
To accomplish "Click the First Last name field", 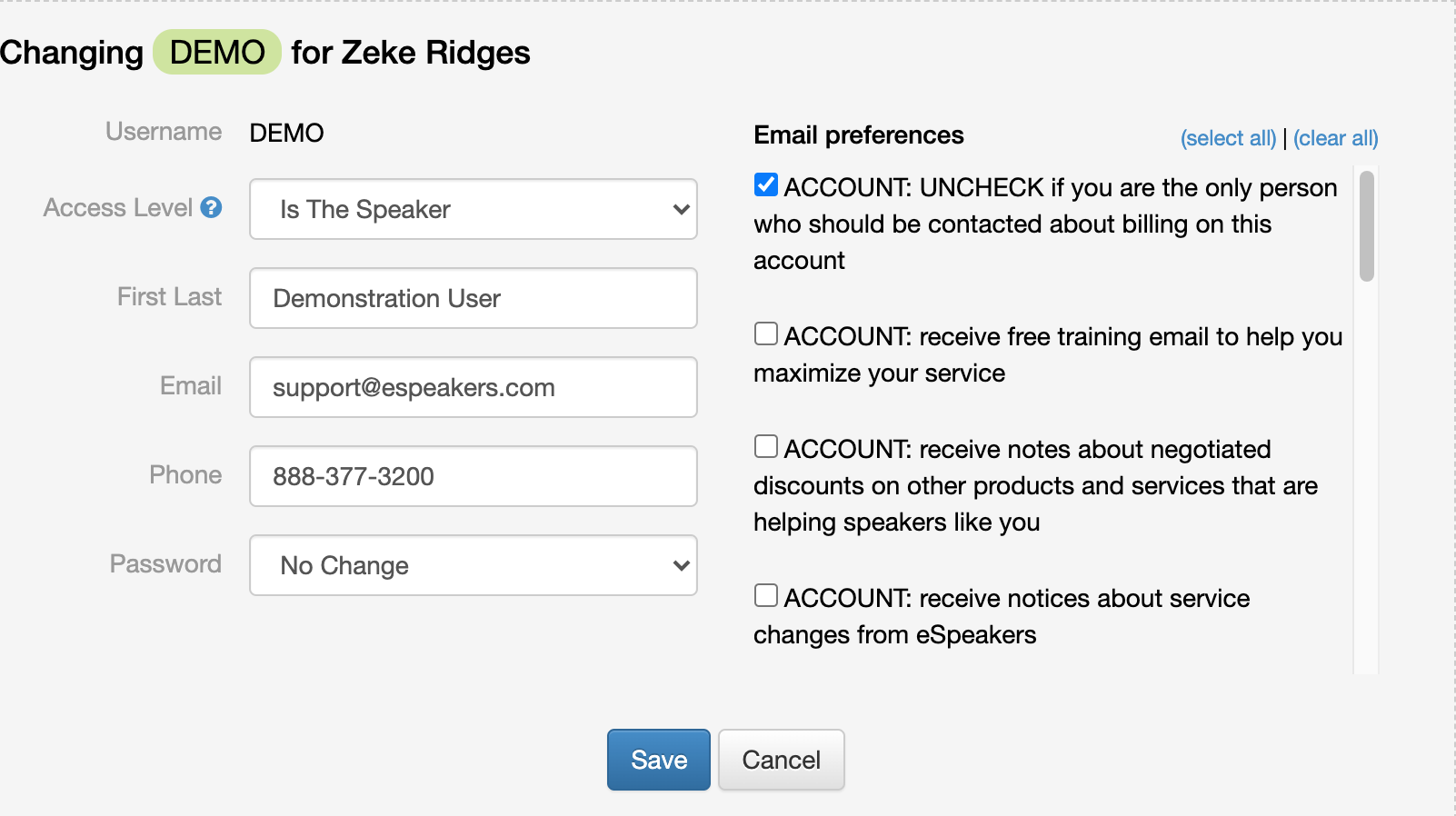I will [x=473, y=298].
